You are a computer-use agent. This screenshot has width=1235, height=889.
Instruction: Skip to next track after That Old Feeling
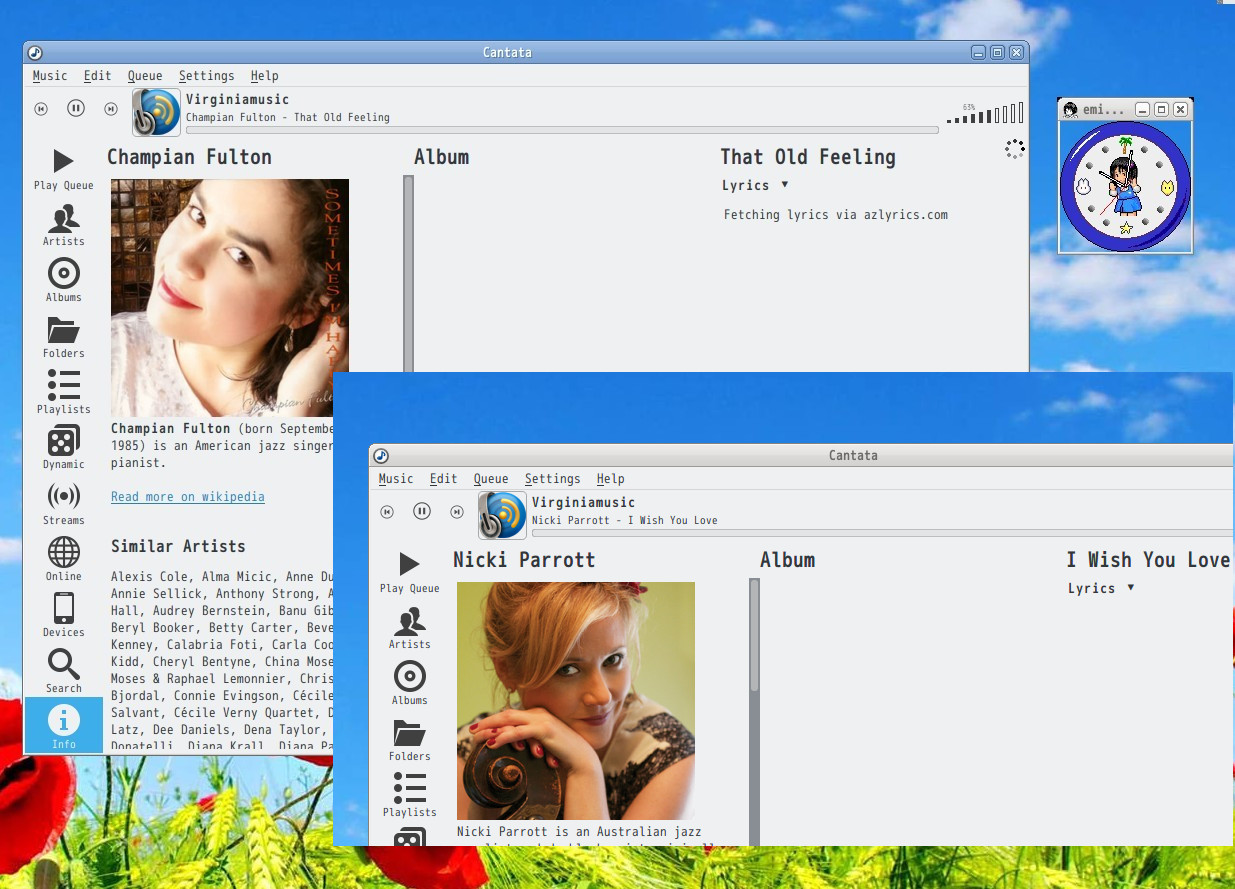[111, 108]
